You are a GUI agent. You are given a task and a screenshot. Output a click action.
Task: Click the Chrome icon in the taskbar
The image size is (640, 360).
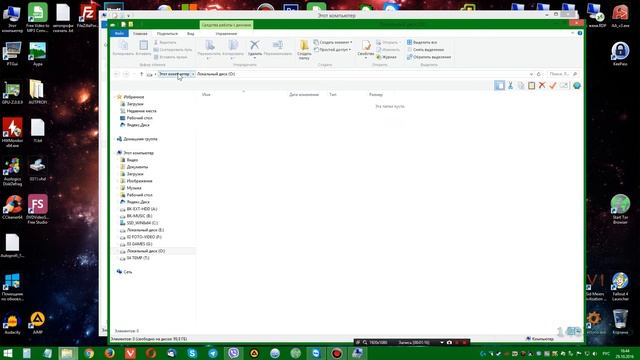click(x=89, y=353)
